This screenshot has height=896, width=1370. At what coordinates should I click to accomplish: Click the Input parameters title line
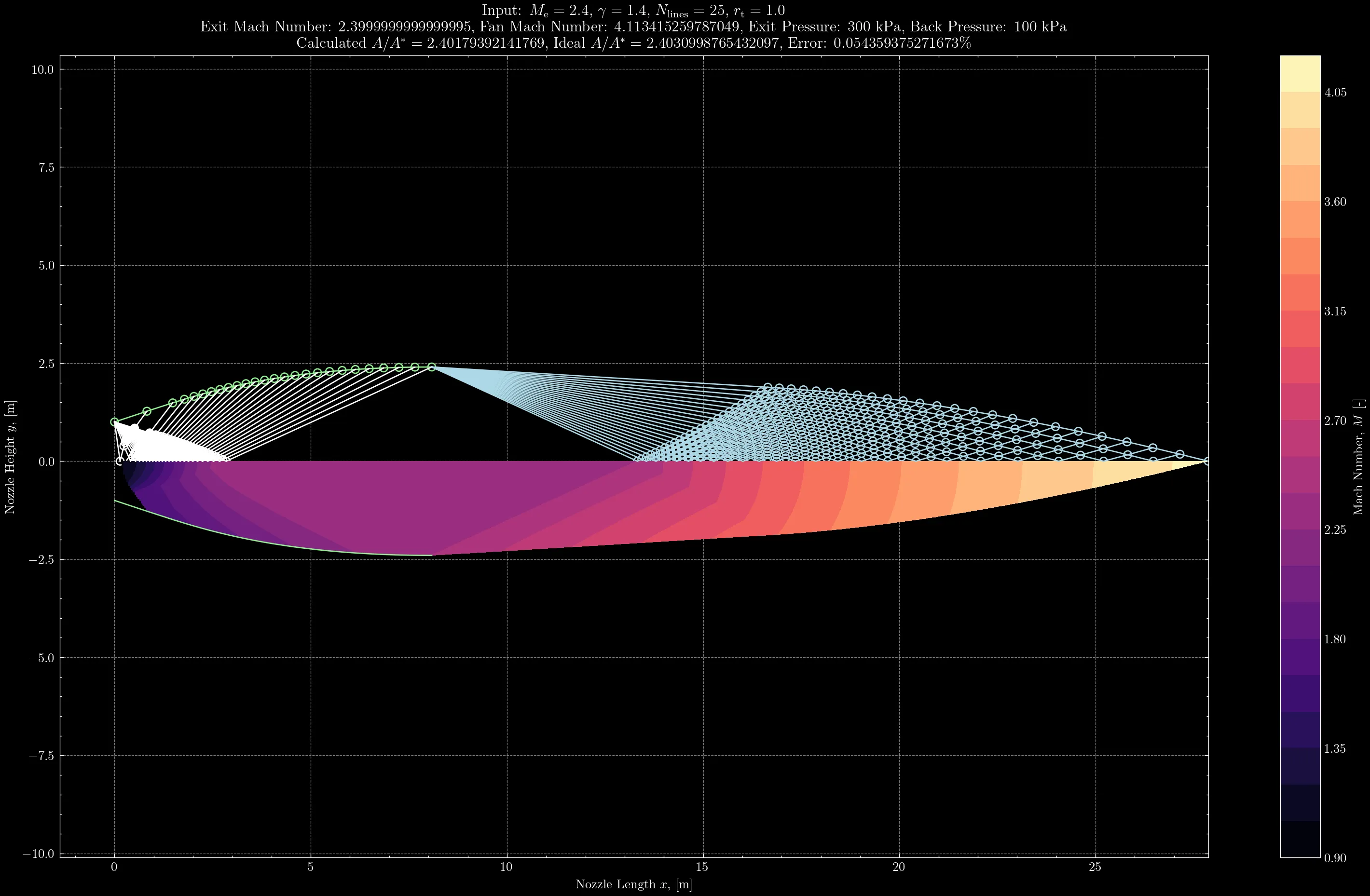pos(633,10)
